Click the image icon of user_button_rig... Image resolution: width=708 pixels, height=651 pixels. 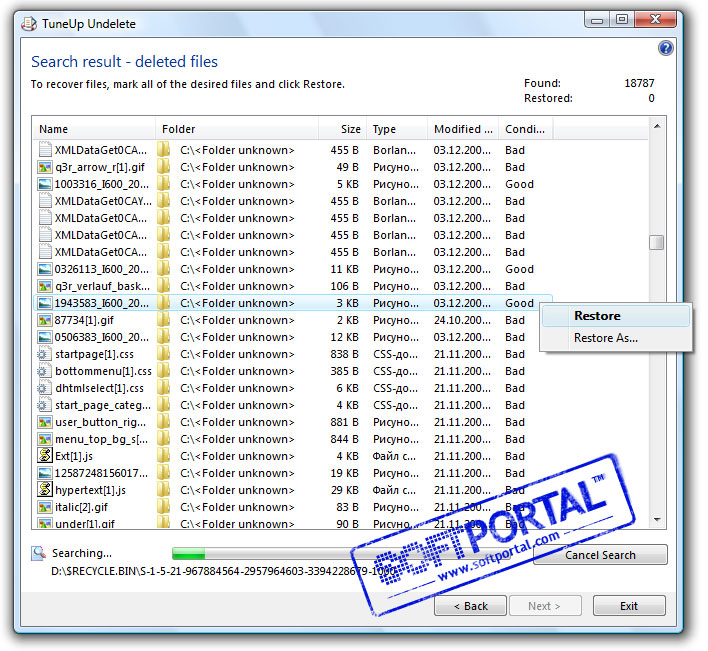click(44, 423)
